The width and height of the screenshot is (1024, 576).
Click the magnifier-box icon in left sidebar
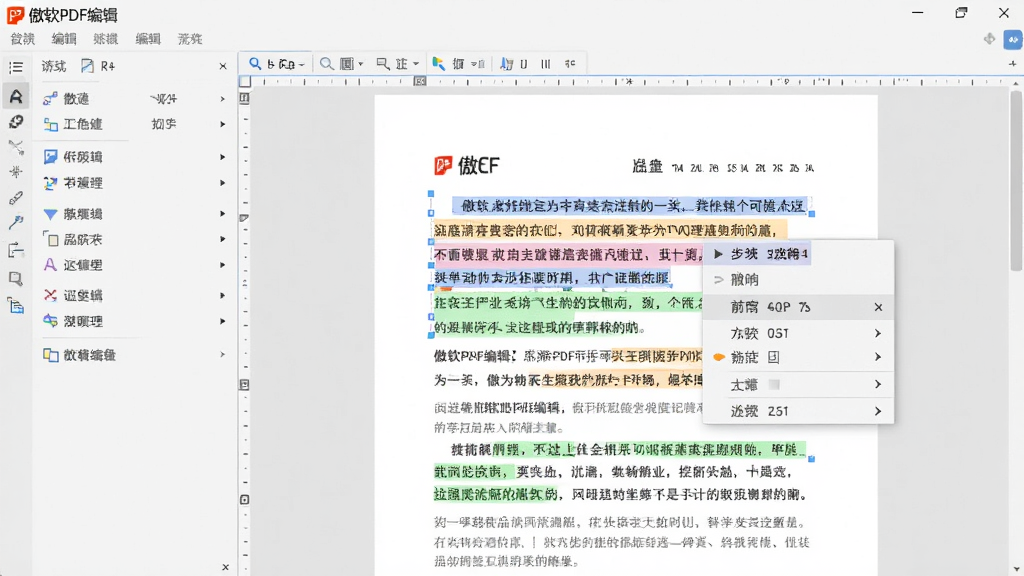[16, 279]
